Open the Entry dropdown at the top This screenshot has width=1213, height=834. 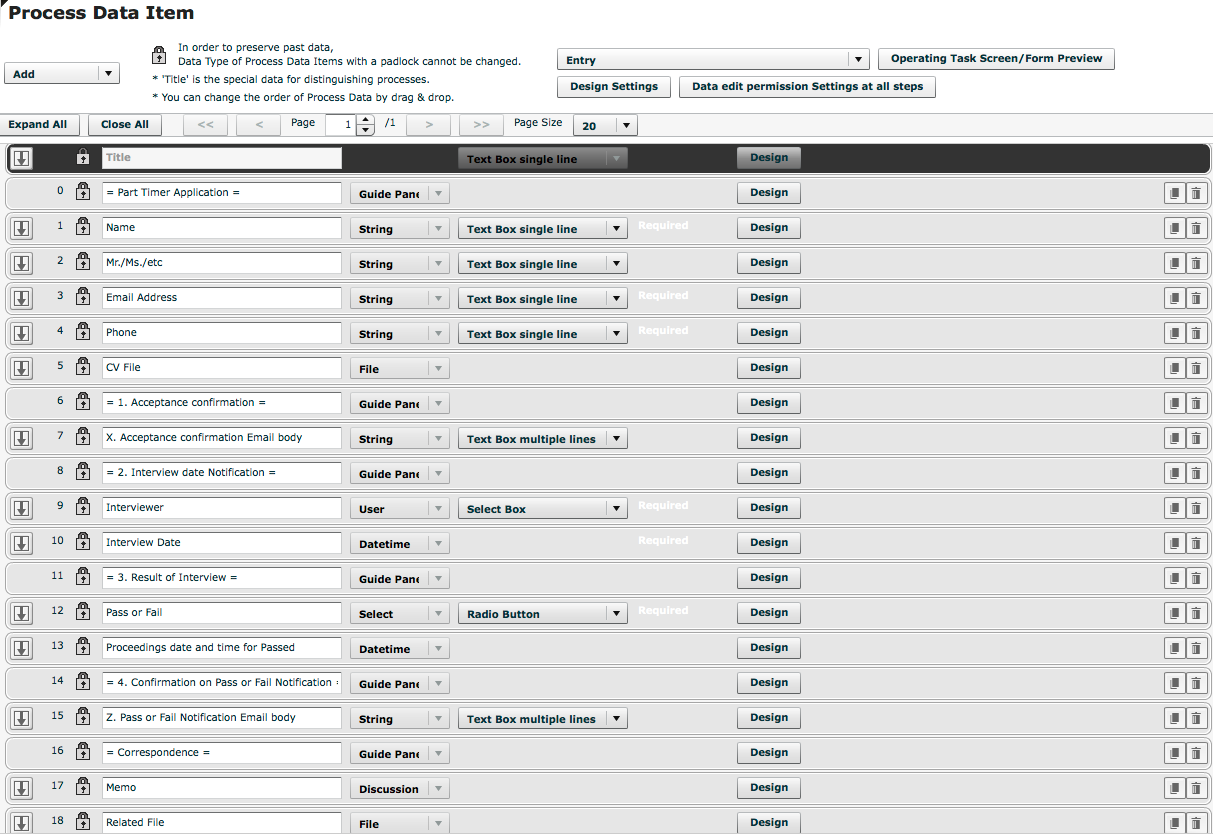click(x=858, y=60)
